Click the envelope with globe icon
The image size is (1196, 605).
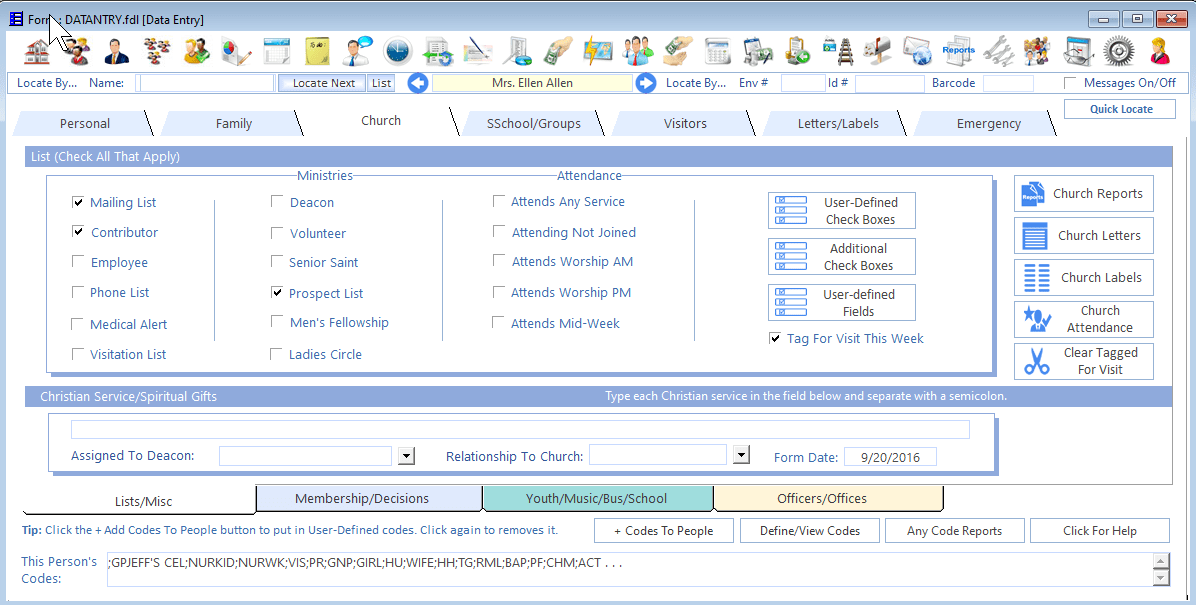point(918,52)
